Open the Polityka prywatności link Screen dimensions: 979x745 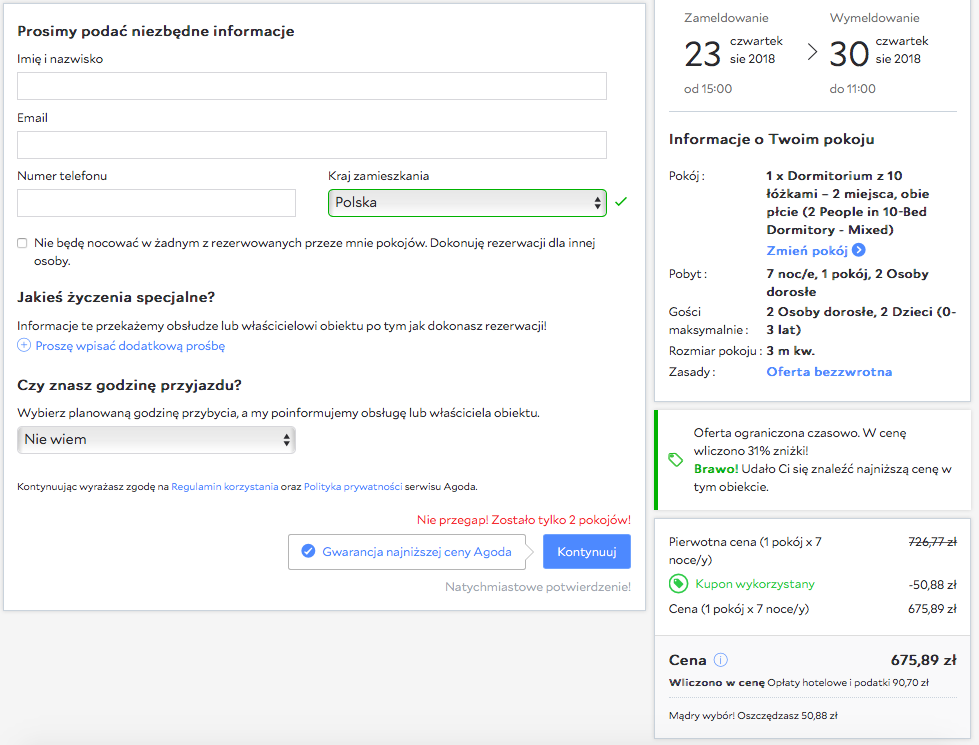point(353,486)
